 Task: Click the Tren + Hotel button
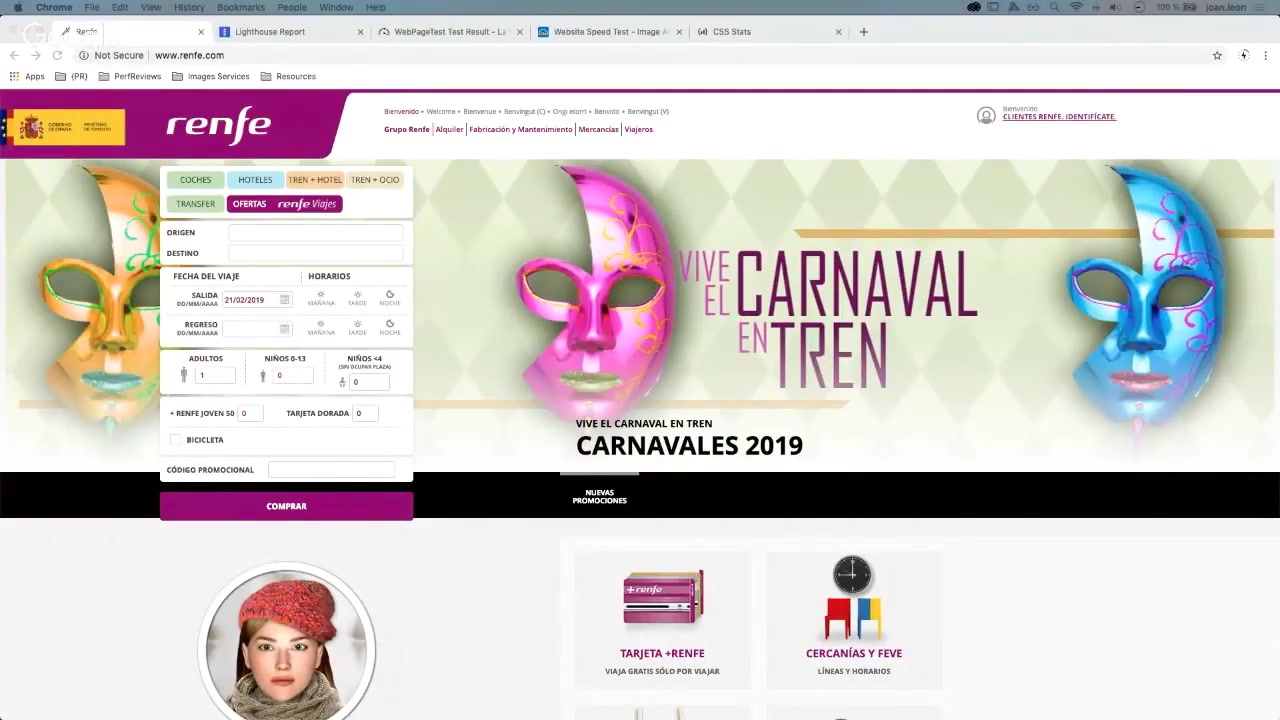(x=315, y=180)
